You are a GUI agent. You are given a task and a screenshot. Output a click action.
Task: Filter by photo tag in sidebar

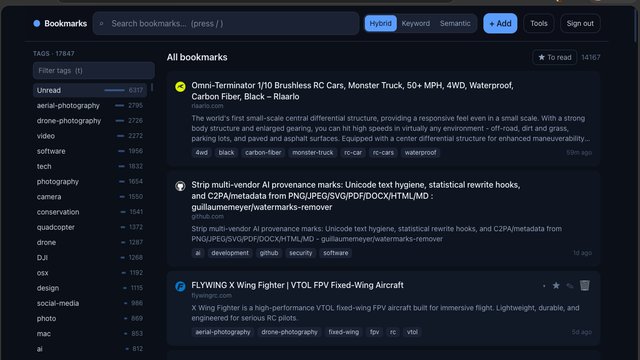click(x=90, y=318)
